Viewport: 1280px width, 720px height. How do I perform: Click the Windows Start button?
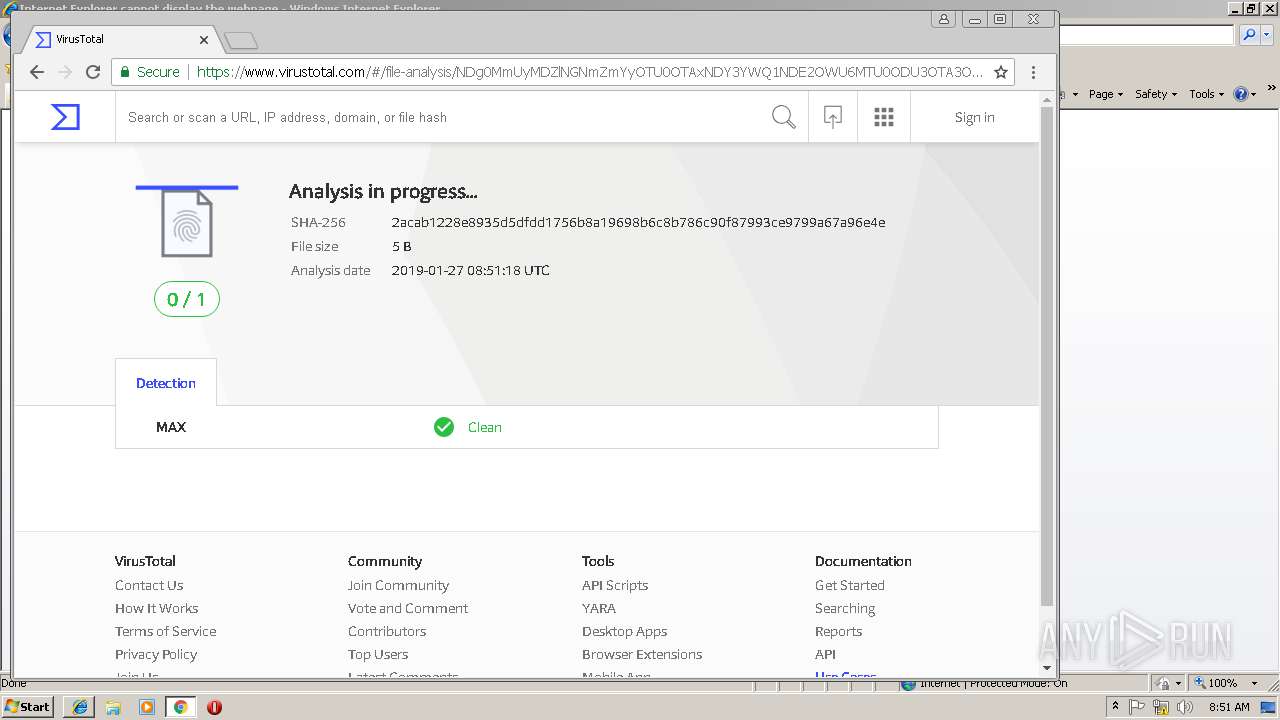(28, 706)
